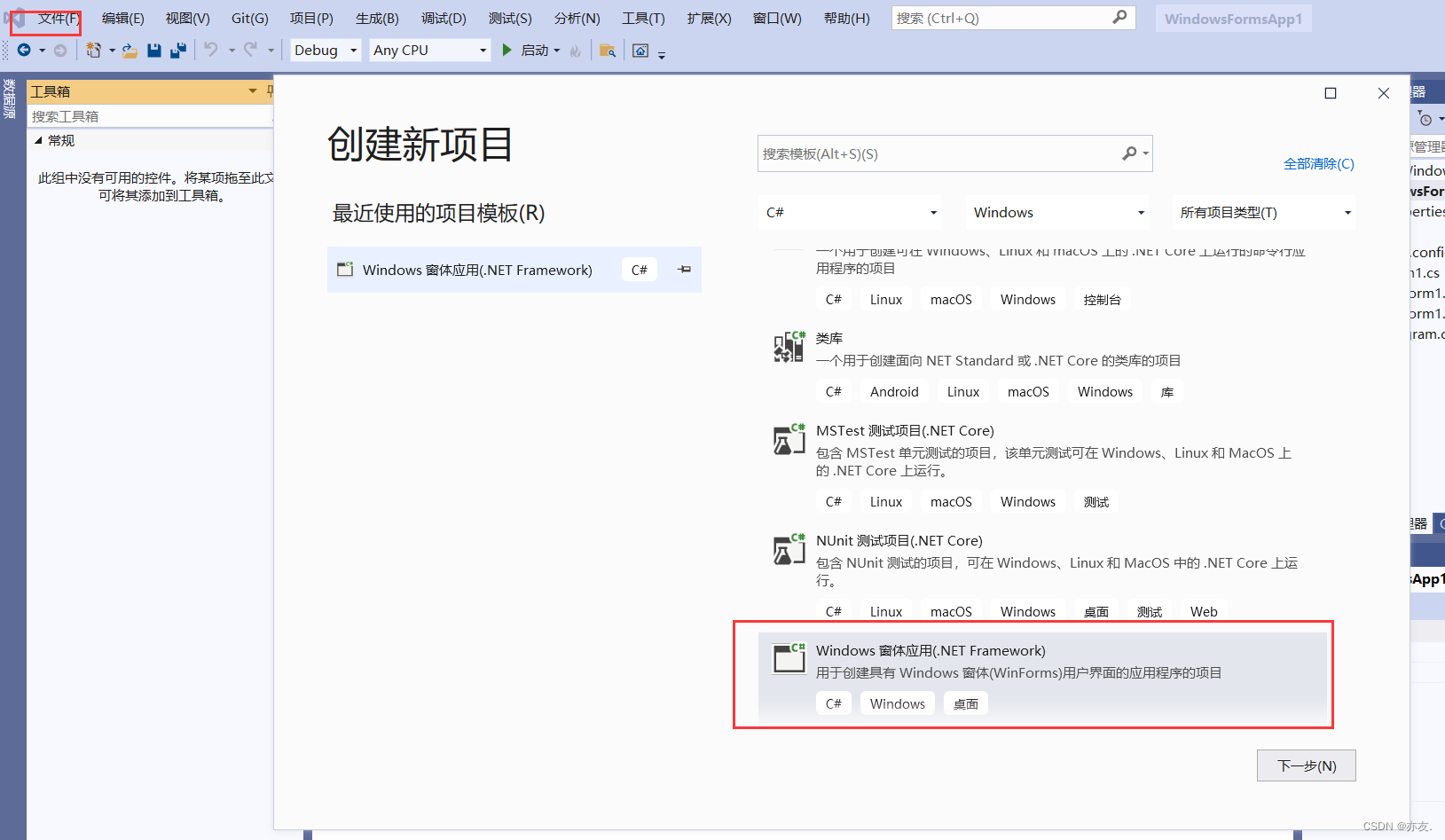Click the navigate backward arrow icon

click(x=24, y=51)
